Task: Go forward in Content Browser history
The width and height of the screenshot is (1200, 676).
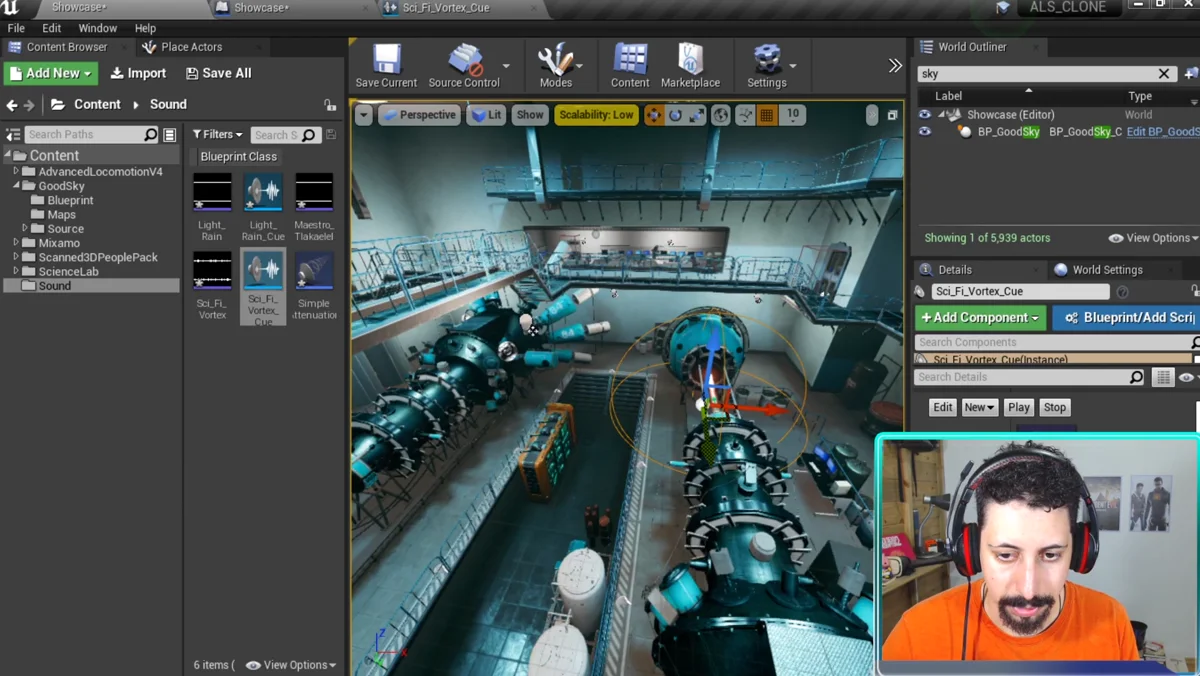Action: pos(29,105)
